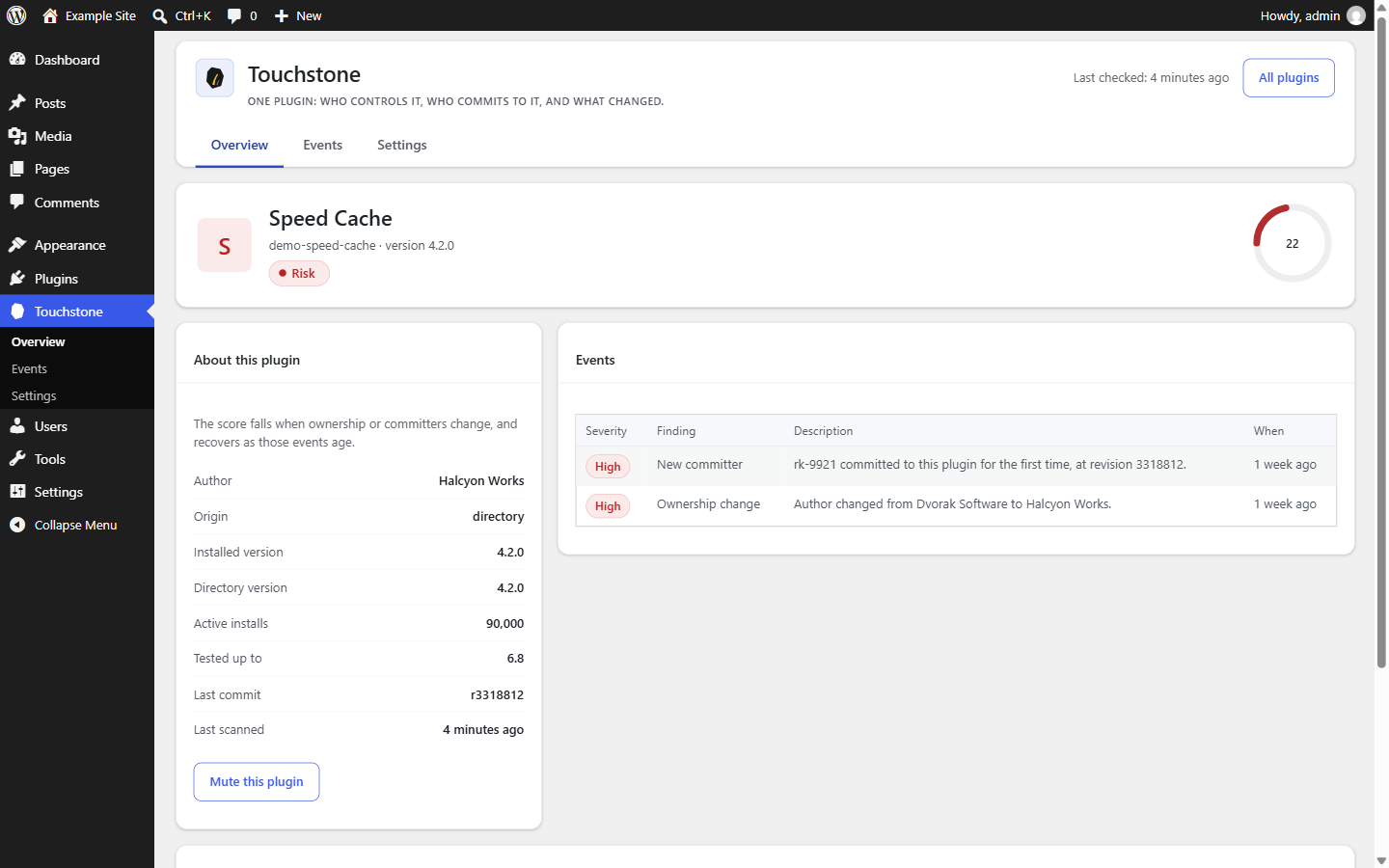Click the All plugins button
Image resolution: width=1389 pixels, height=868 pixels.
pyautogui.click(x=1289, y=78)
